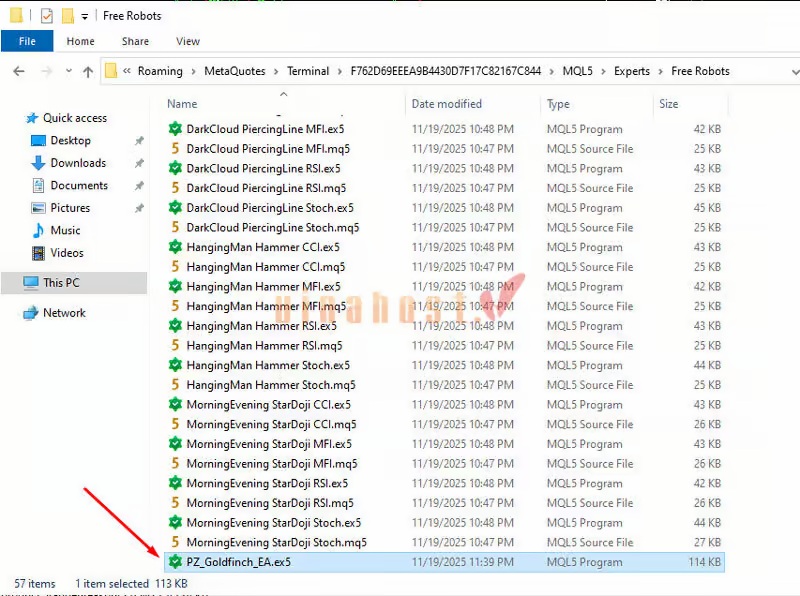Click the Videos filmstrip icon

38,253
